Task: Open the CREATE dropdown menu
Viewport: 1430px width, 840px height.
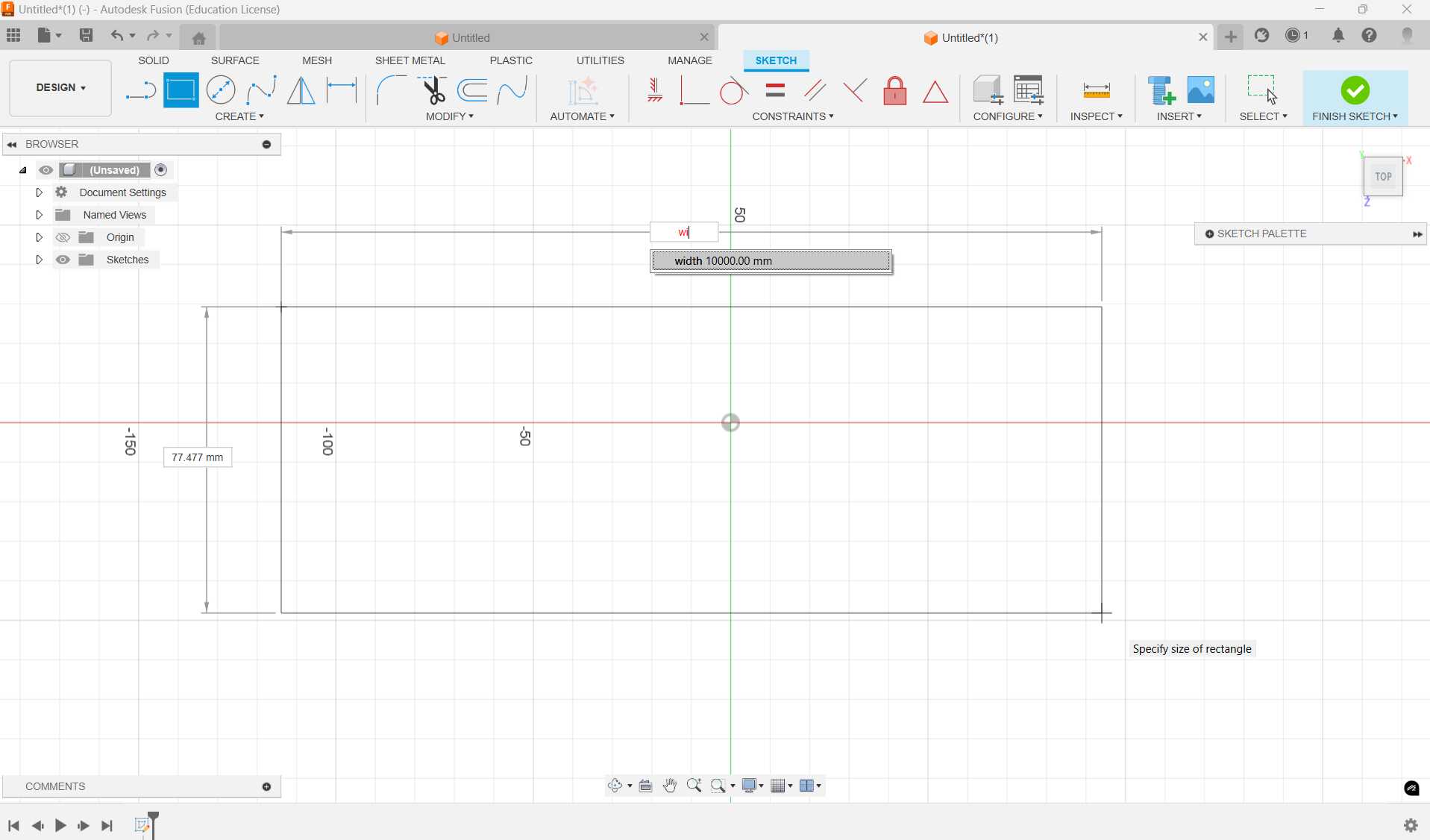Action: 239,116
